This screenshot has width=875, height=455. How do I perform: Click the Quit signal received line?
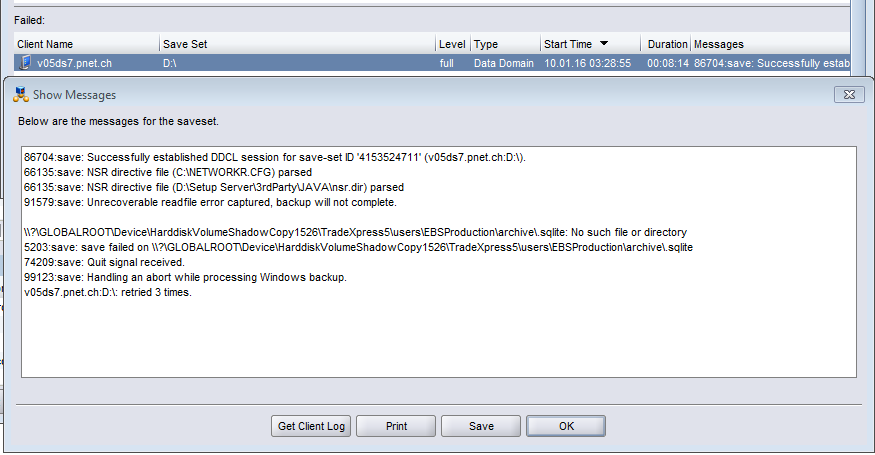click(104, 262)
